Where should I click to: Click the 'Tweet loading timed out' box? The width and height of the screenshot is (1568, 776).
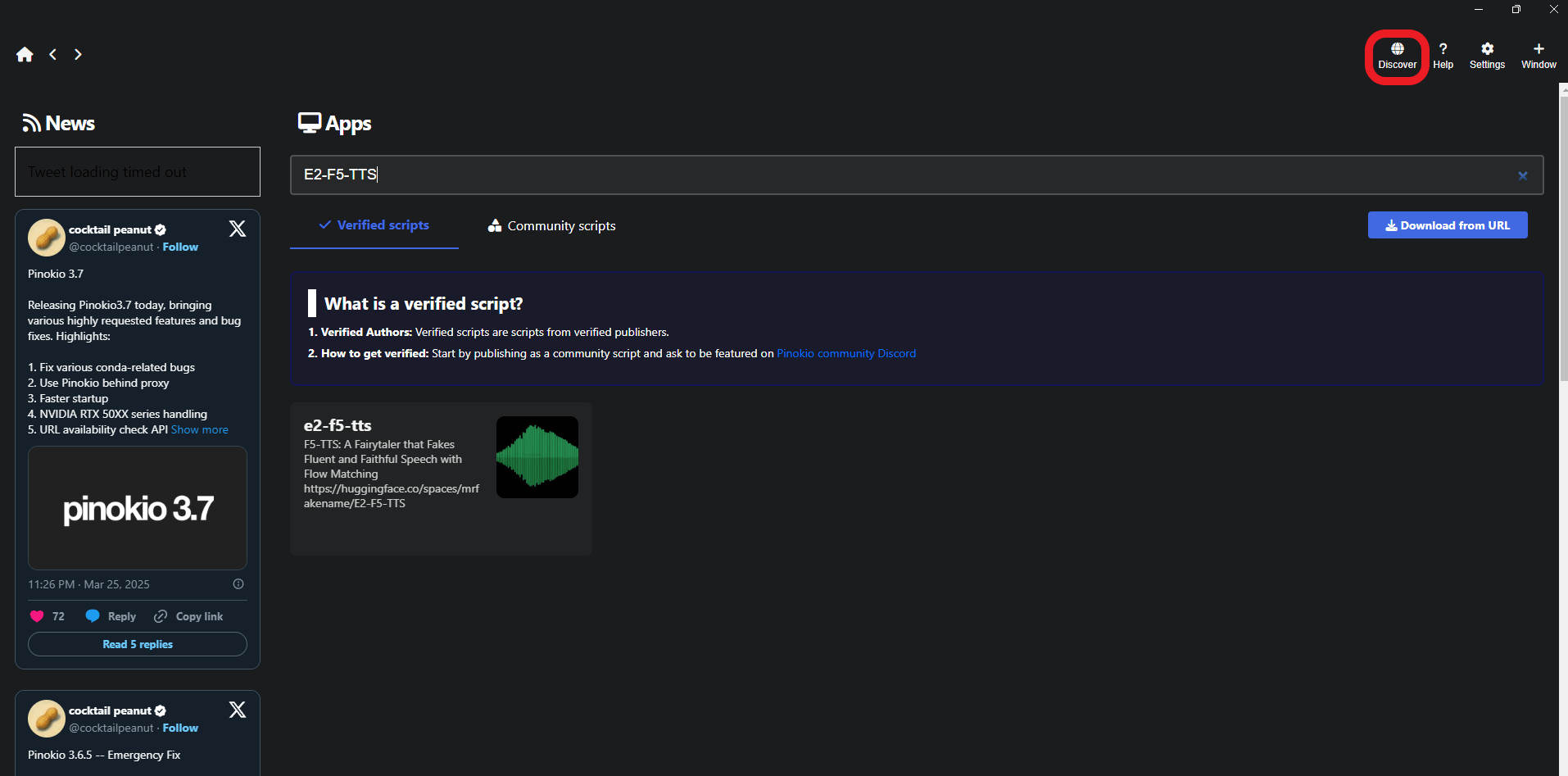(x=138, y=172)
